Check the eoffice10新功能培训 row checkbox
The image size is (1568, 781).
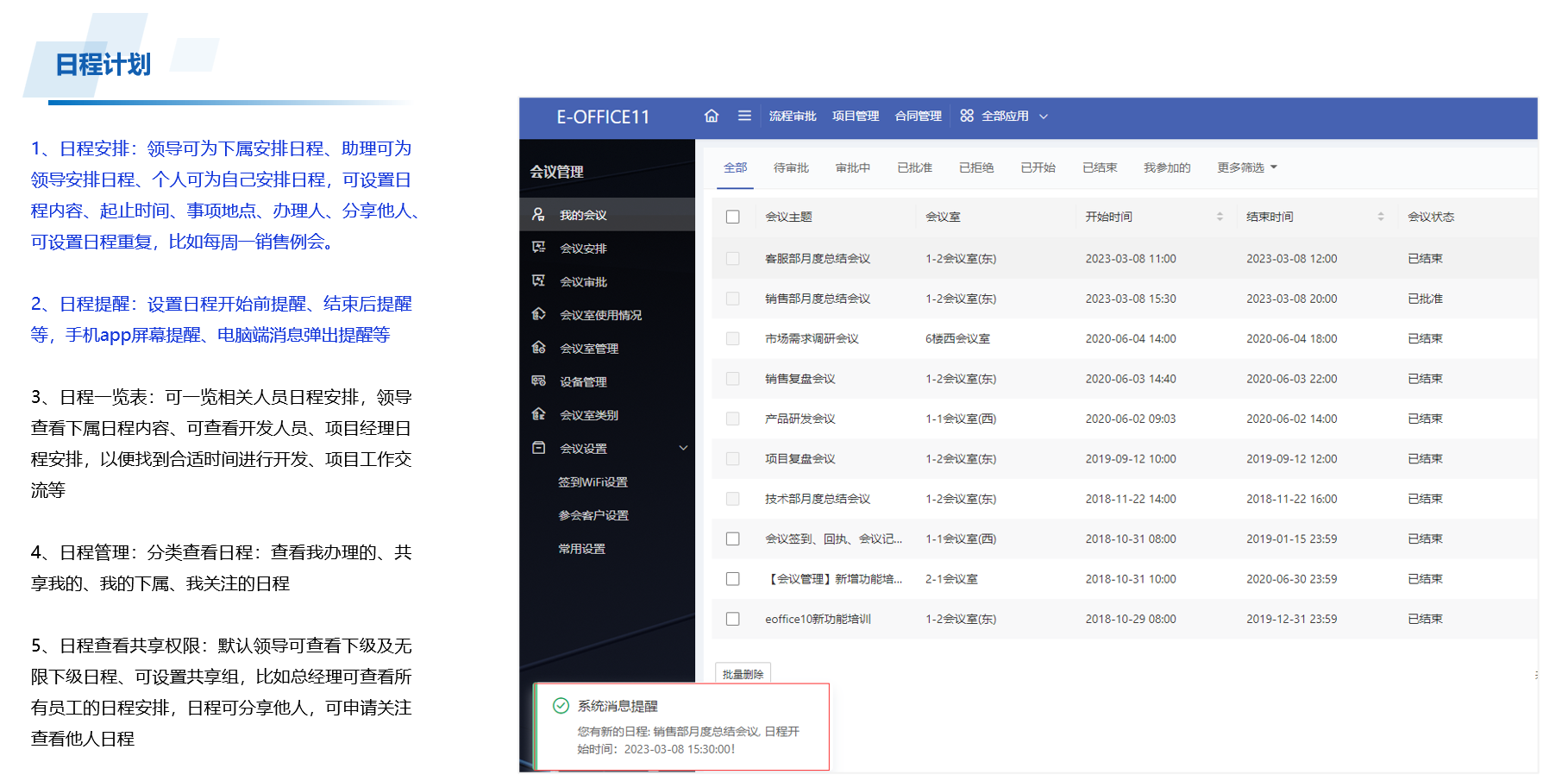click(733, 619)
